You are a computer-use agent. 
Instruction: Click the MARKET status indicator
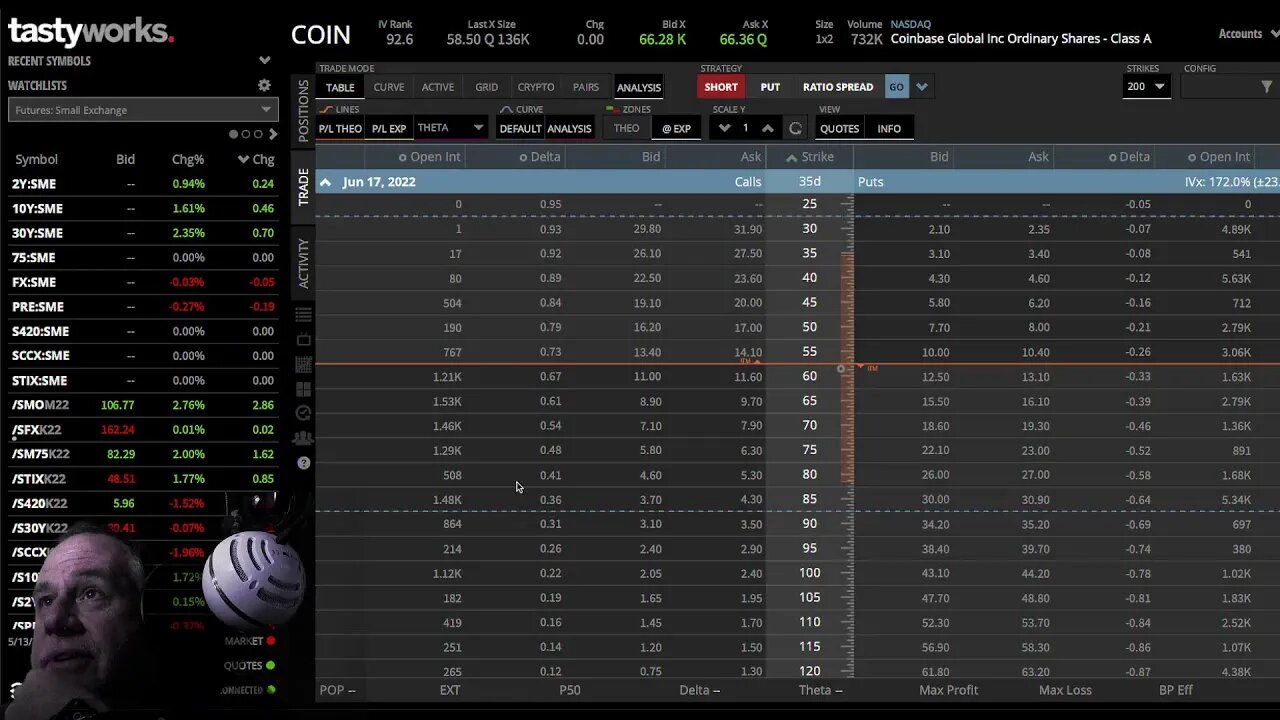pyautogui.click(x=271, y=641)
